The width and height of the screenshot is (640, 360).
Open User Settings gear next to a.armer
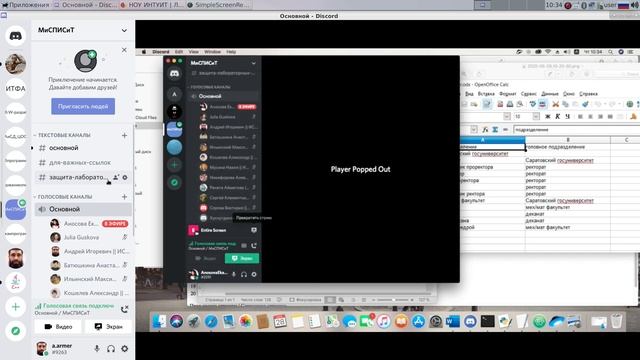point(124,349)
